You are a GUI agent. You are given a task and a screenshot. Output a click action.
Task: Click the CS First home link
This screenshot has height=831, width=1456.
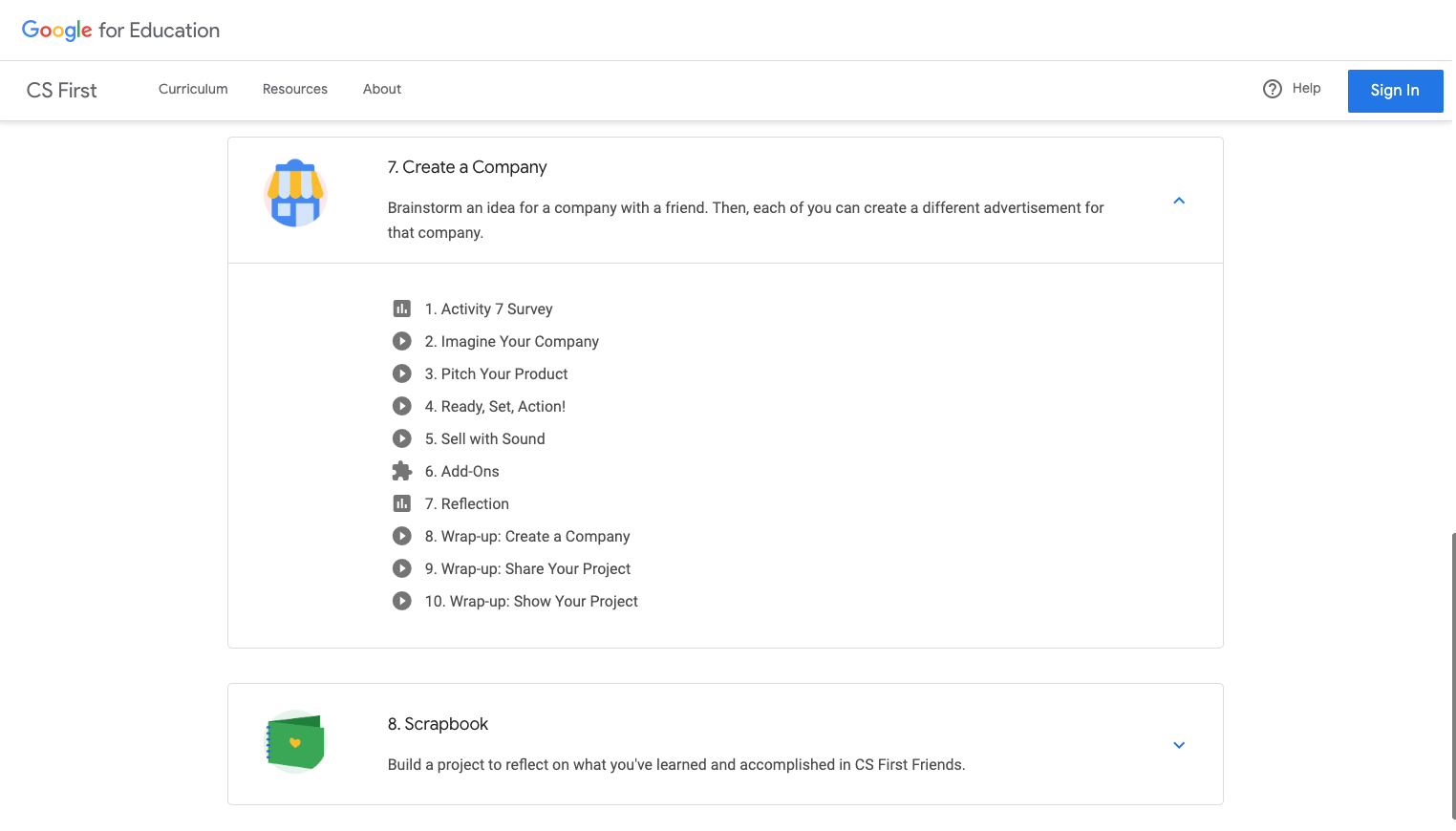(x=61, y=90)
